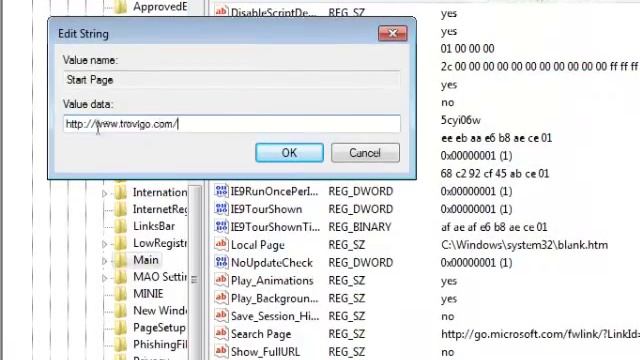
Task: Click the ee eb aa e6 b8 ae ce 01 value
Action: (x=496, y=138)
